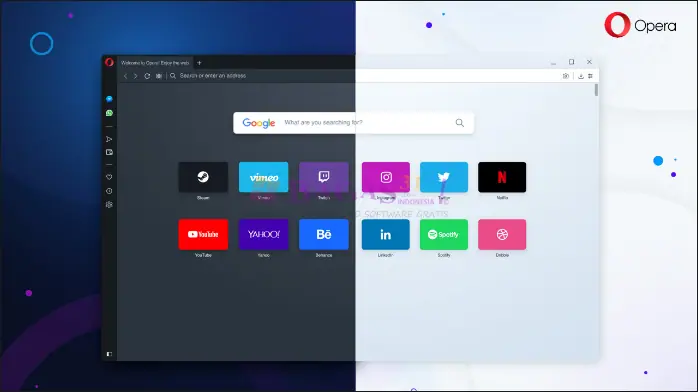Go forward with the forward arrow

pyautogui.click(x=136, y=76)
